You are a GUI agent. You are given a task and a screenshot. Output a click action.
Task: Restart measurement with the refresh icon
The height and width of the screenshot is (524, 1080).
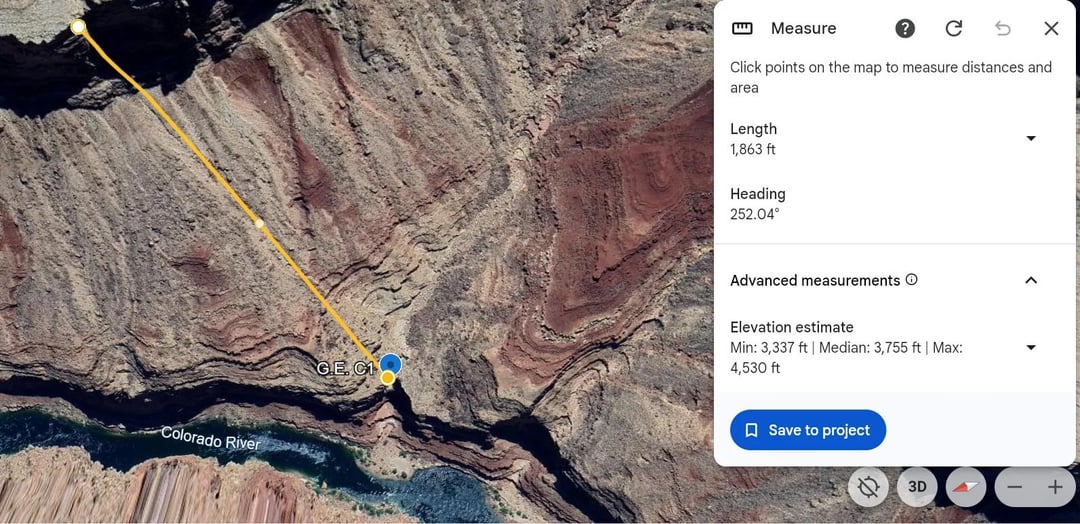point(954,28)
